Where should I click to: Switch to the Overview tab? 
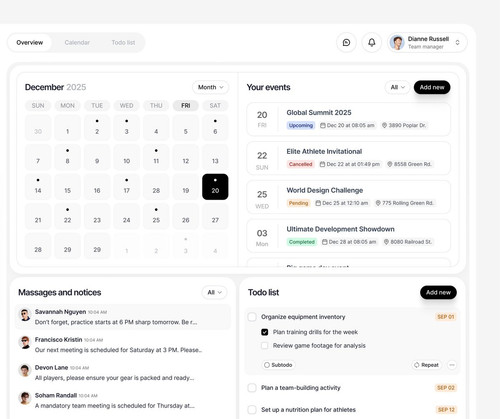30,43
